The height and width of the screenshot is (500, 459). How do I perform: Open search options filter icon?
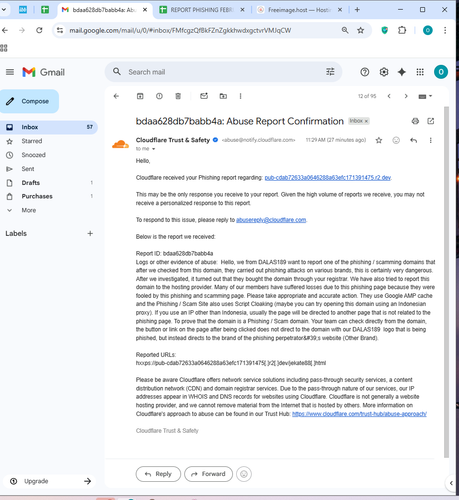tap(330, 72)
